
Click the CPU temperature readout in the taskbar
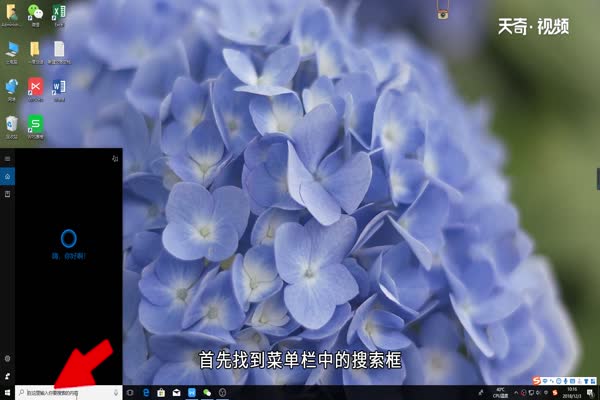pos(501,393)
